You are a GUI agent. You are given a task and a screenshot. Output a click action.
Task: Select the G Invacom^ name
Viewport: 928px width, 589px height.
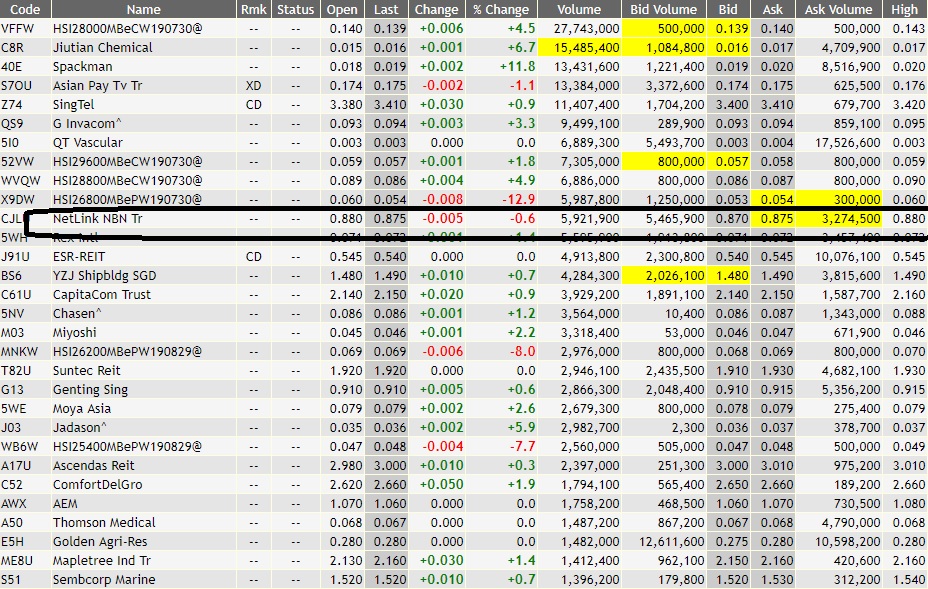click(87, 124)
